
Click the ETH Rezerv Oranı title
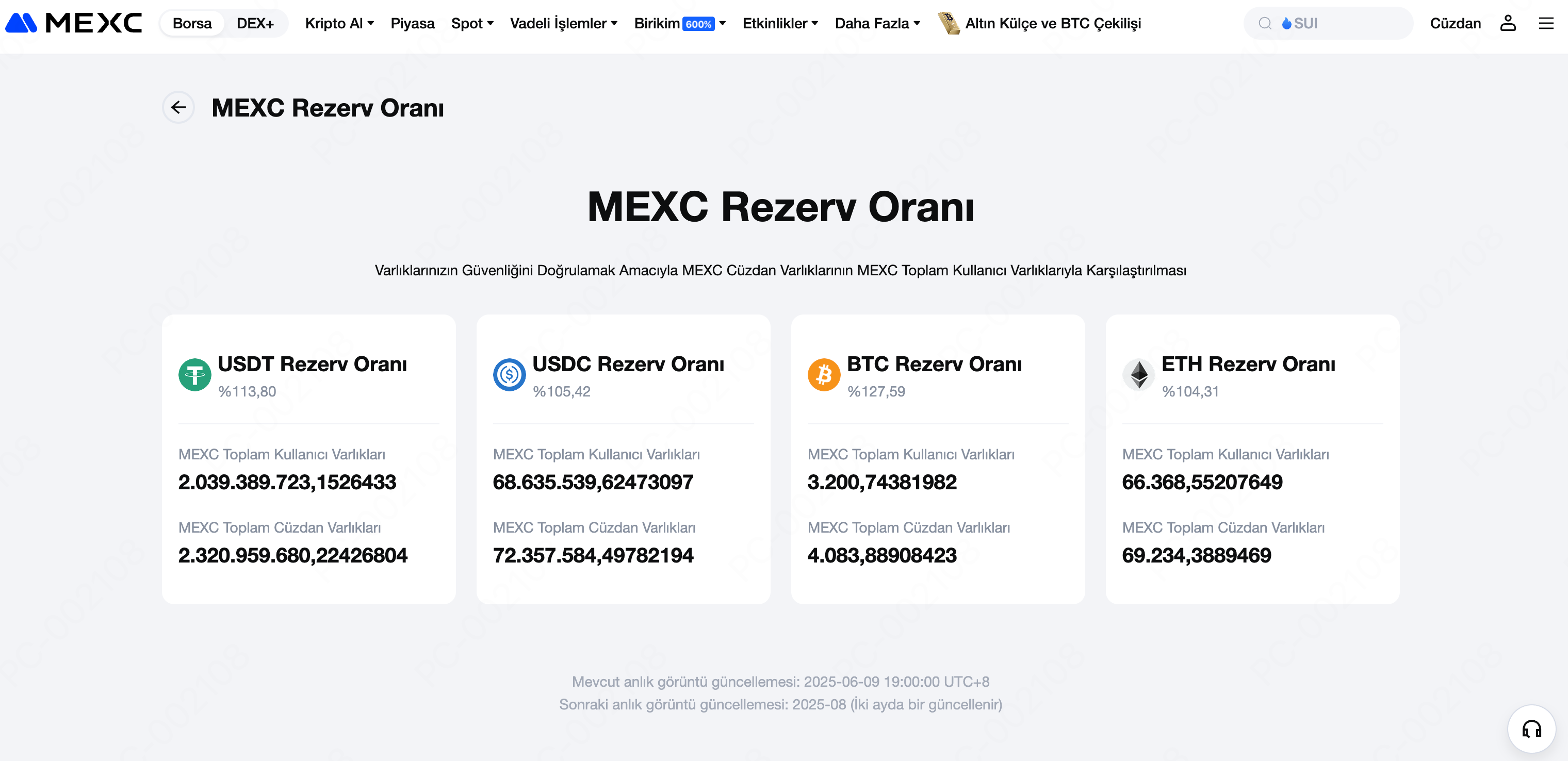[1248, 364]
